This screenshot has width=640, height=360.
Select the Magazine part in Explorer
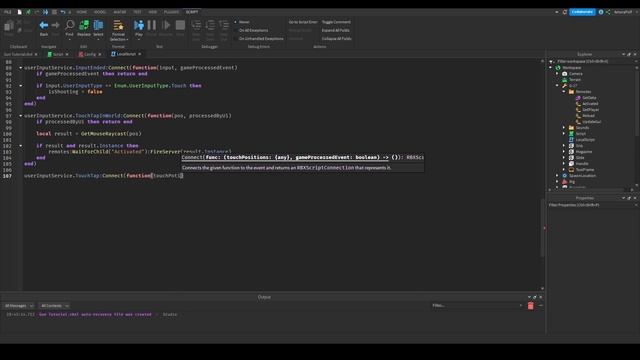click(x=584, y=152)
